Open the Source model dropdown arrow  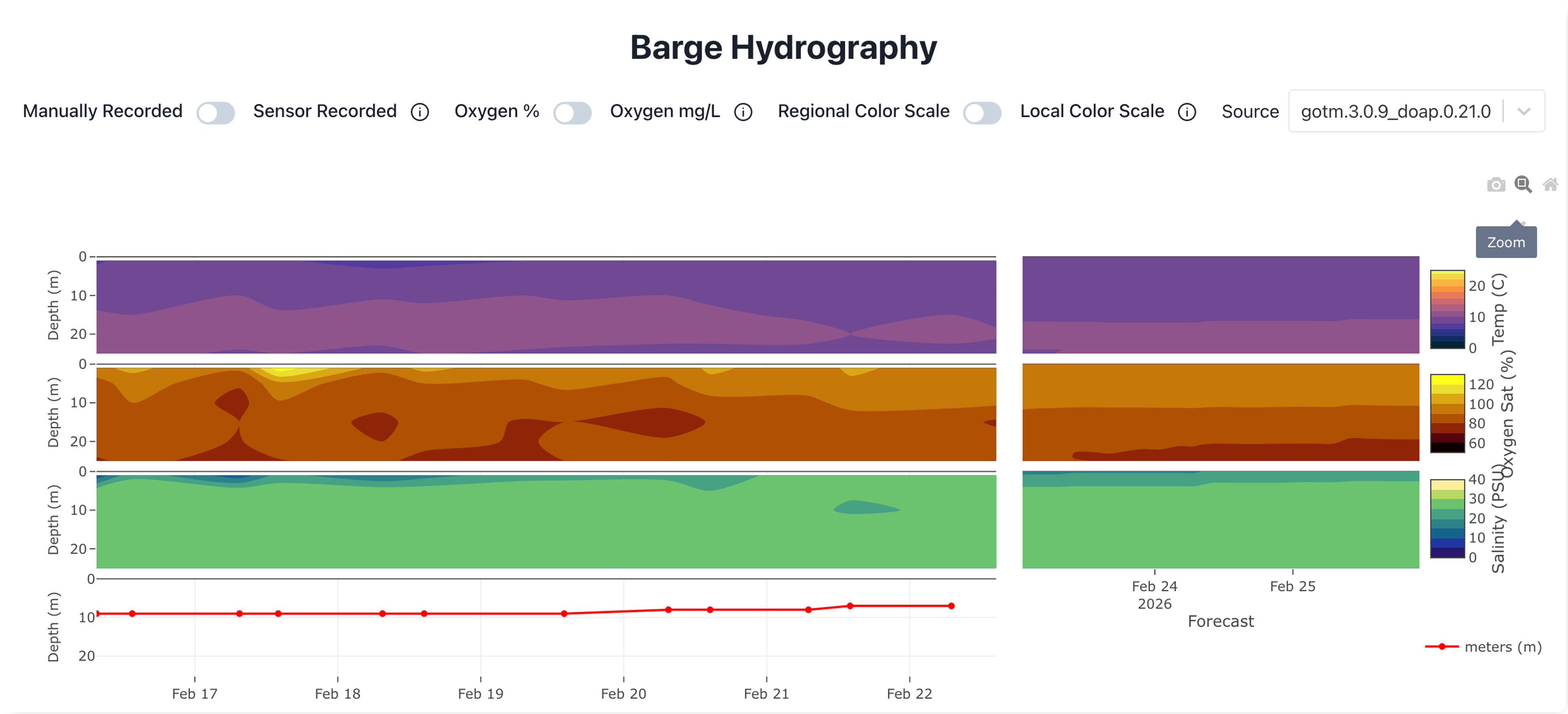tap(1524, 112)
